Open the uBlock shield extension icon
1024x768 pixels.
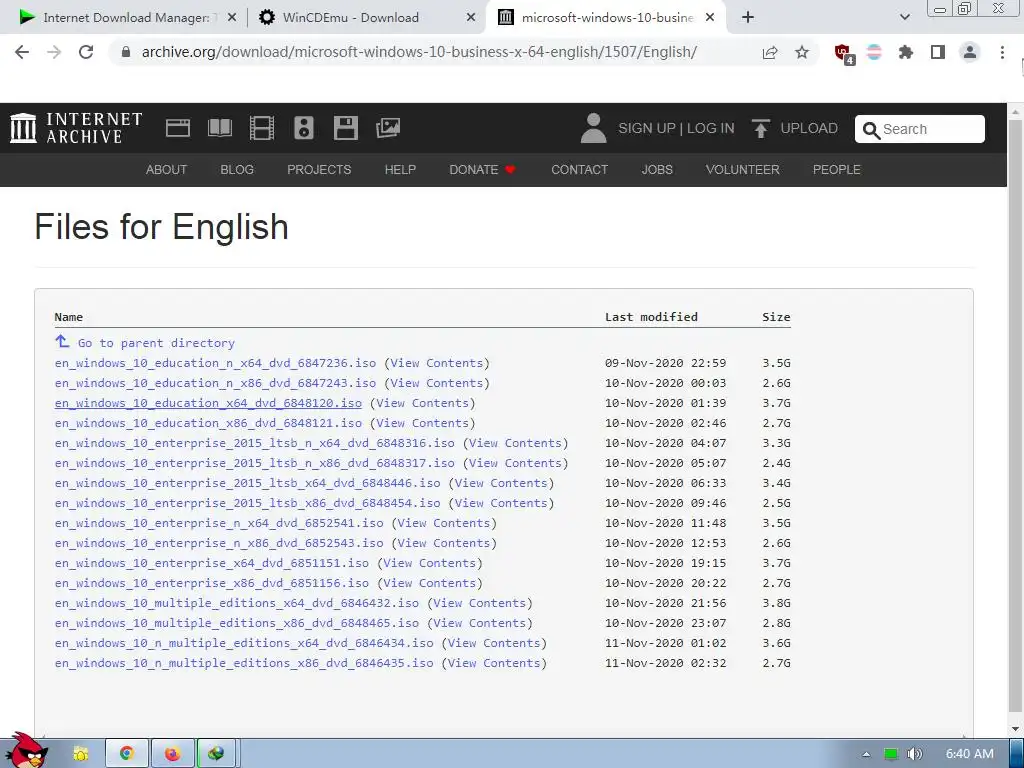844,54
